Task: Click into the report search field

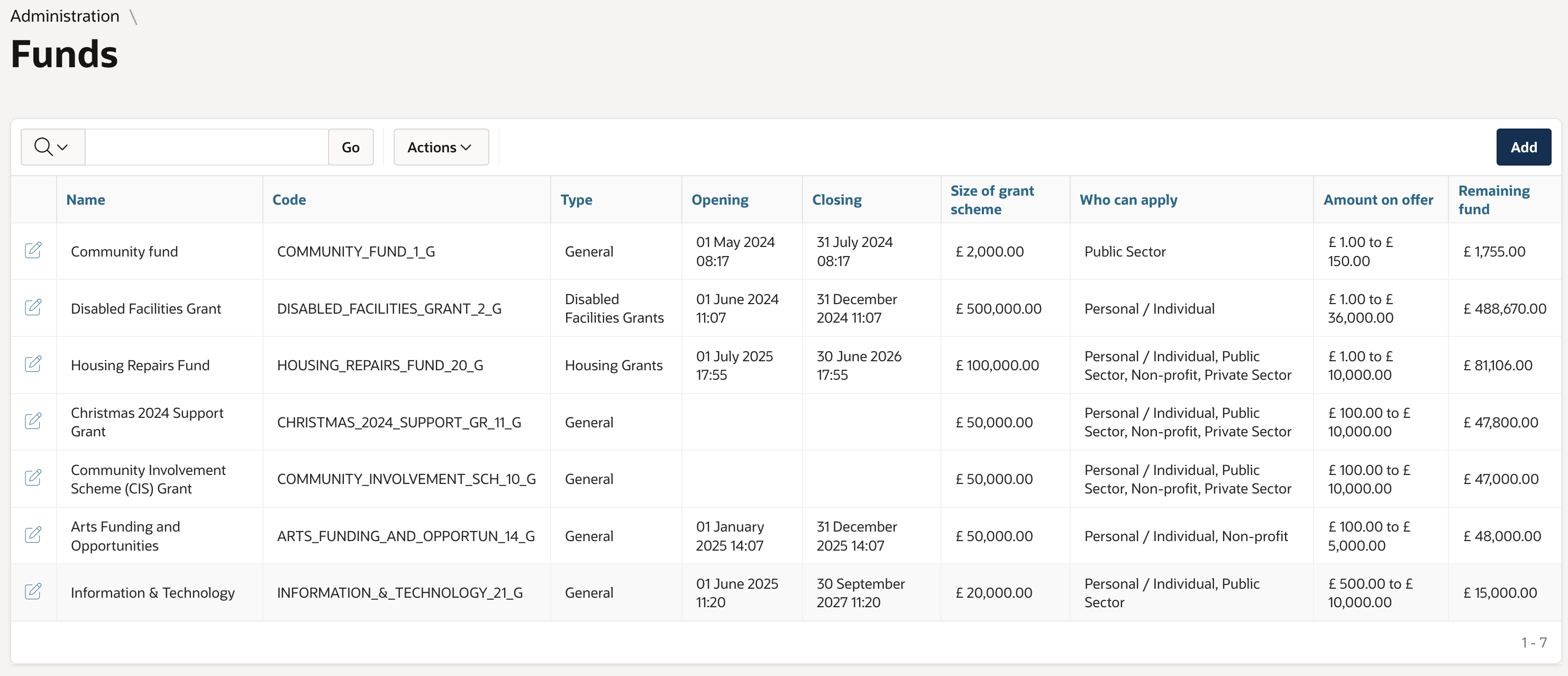Action: 206,147
